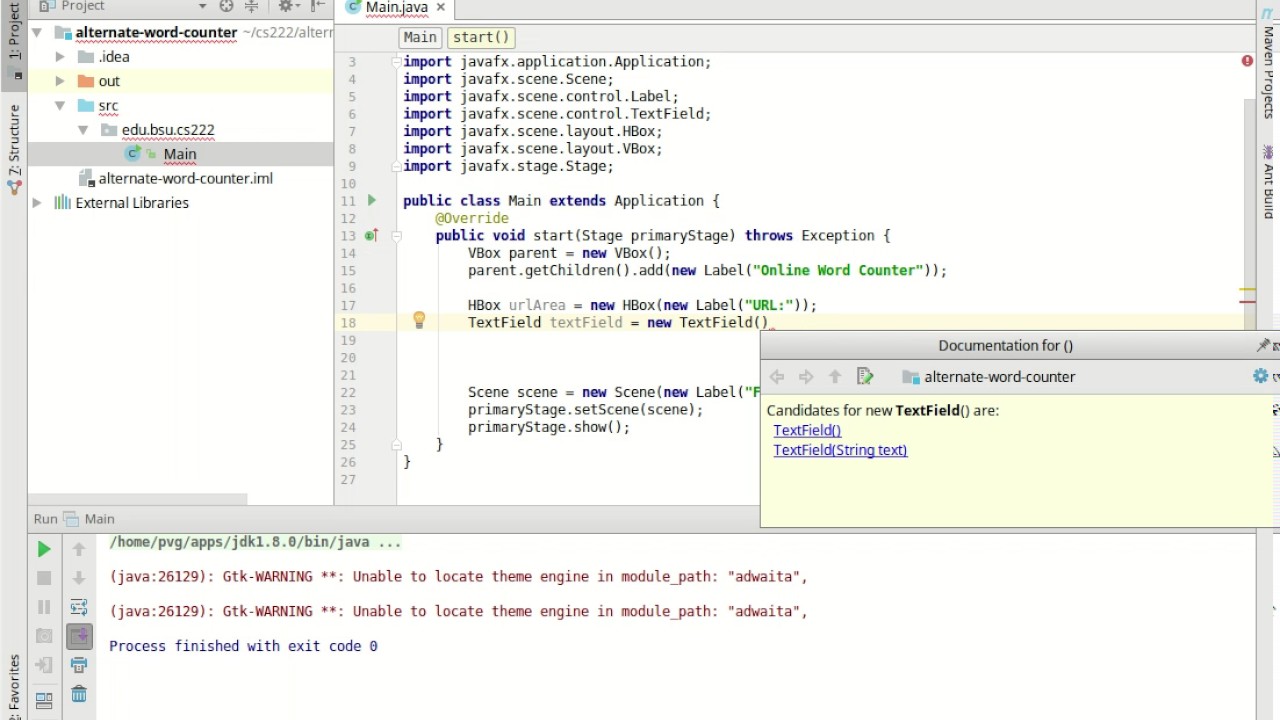Click the Main breadcrumb

[420, 37]
